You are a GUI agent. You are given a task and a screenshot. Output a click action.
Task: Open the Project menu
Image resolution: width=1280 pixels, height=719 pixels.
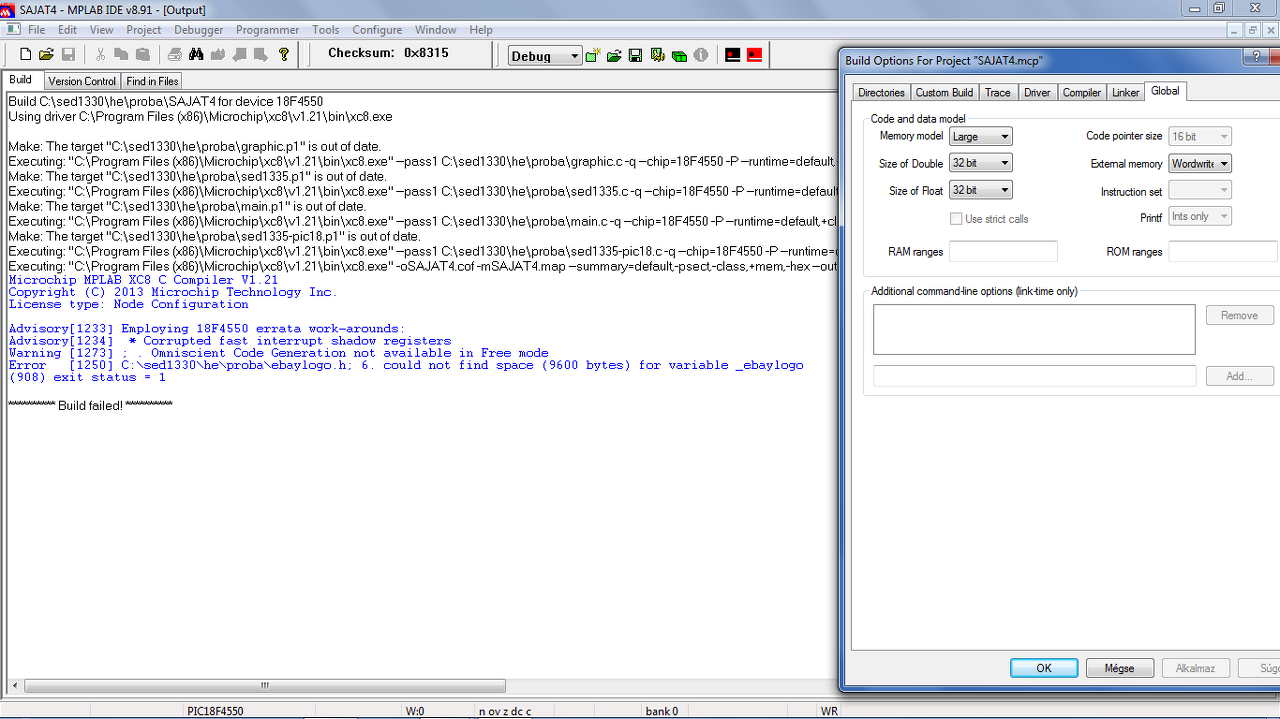tap(144, 30)
